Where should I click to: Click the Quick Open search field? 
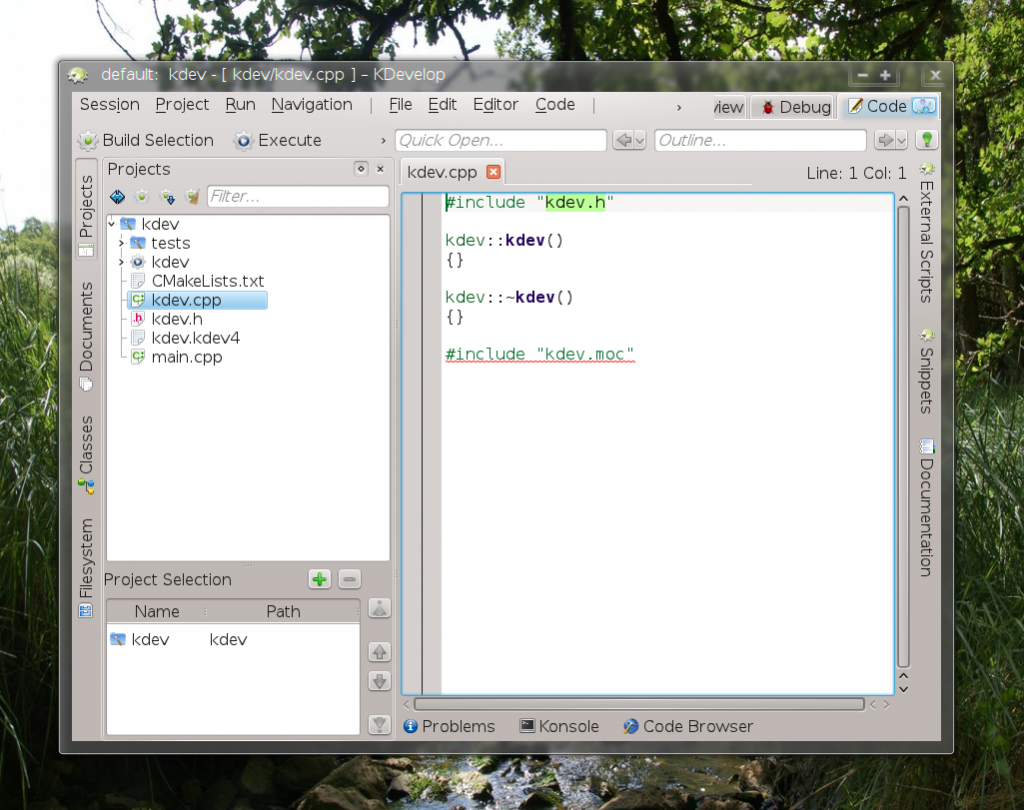click(501, 140)
